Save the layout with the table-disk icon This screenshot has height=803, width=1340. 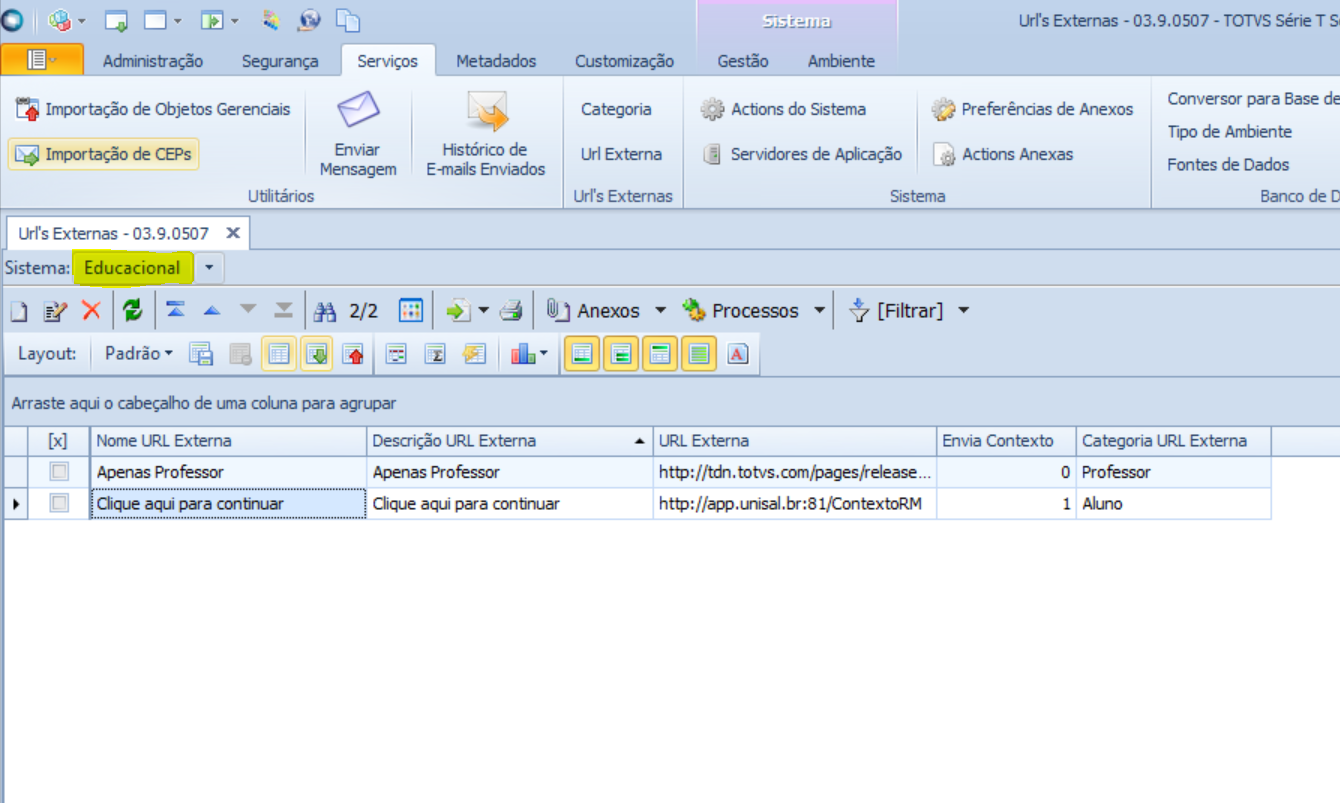pyautogui.click(x=201, y=354)
